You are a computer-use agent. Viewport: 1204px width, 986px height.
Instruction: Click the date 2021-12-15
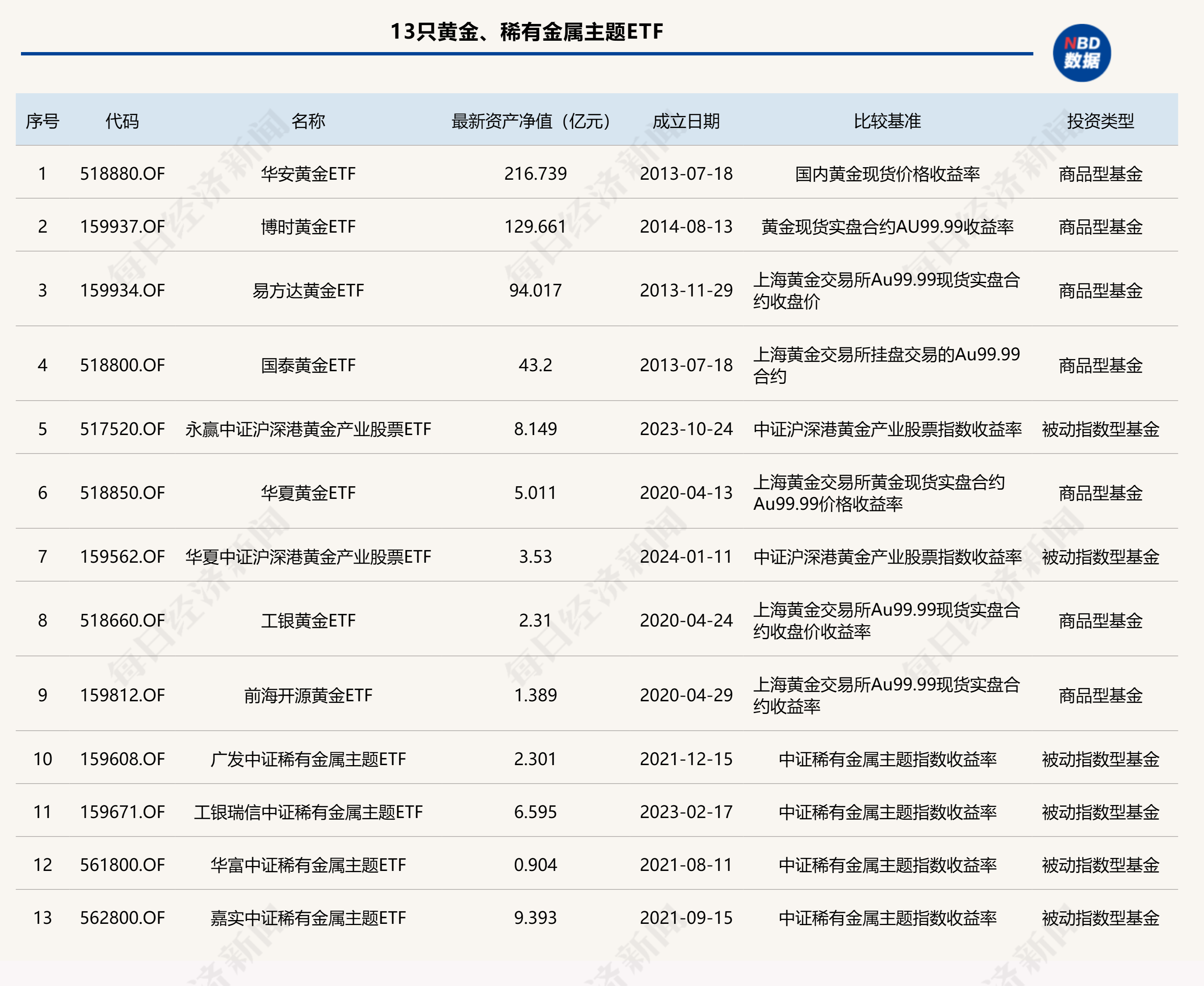[686, 759]
